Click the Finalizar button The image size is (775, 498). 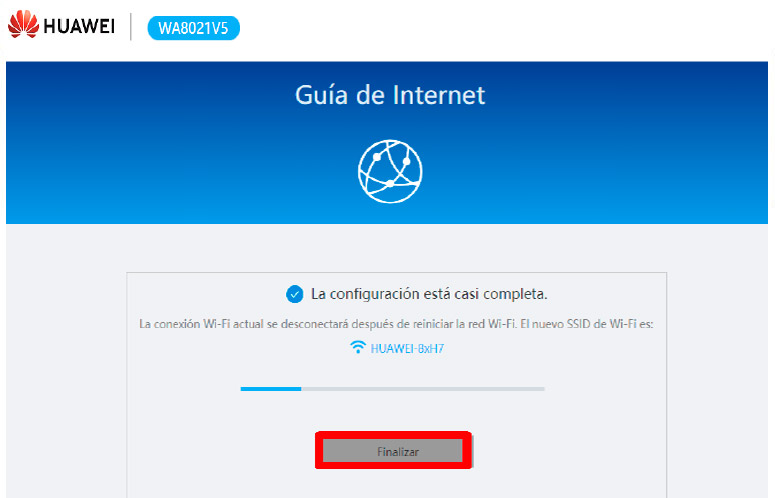[x=393, y=451]
